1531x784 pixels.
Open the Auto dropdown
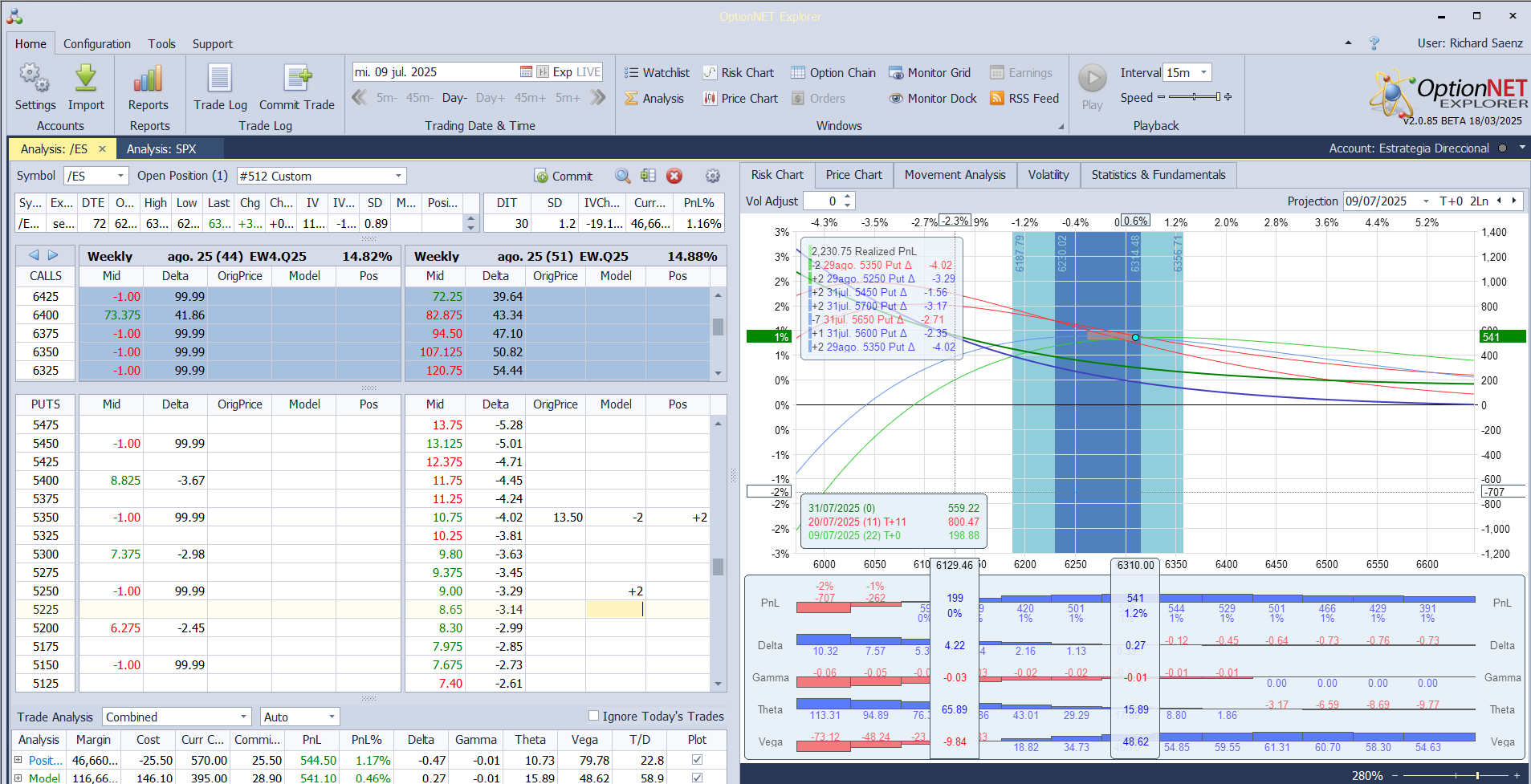tap(332, 717)
